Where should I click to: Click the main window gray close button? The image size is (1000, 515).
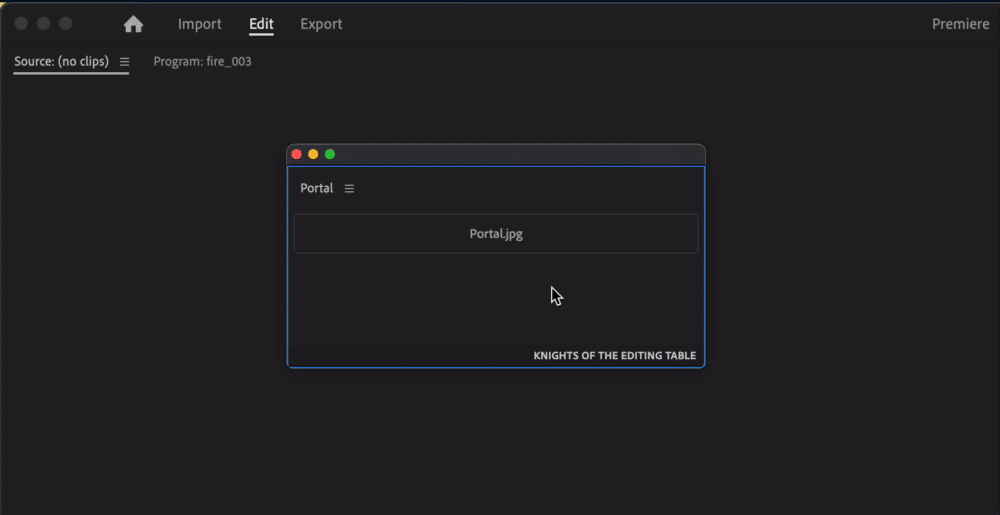pos(21,23)
